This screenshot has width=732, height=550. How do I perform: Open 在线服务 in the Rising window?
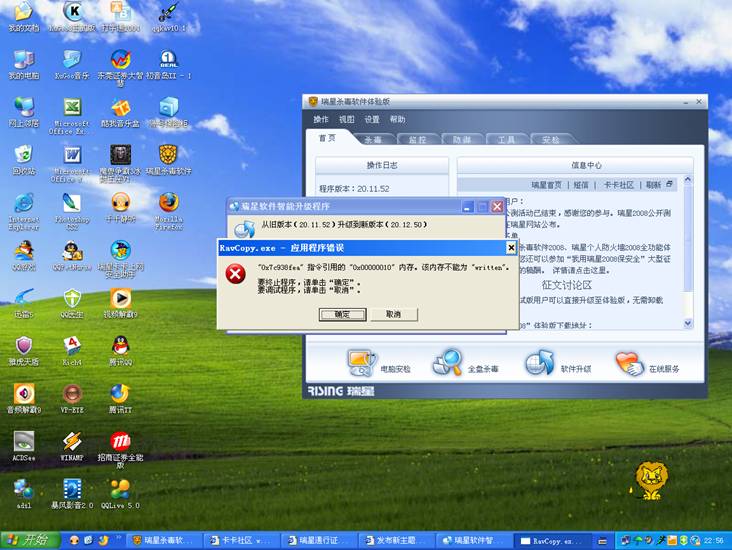[x=647, y=363]
